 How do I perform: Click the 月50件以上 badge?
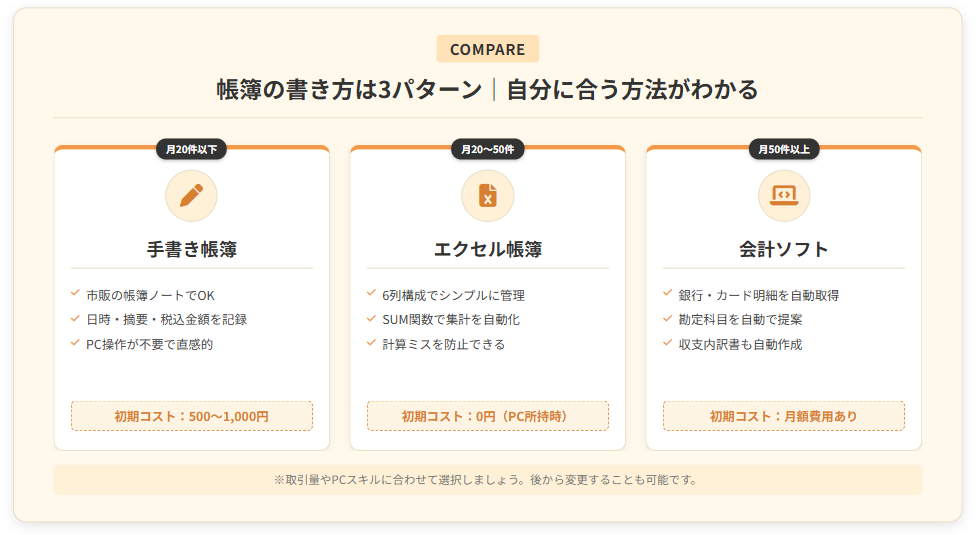tap(784, 149)
